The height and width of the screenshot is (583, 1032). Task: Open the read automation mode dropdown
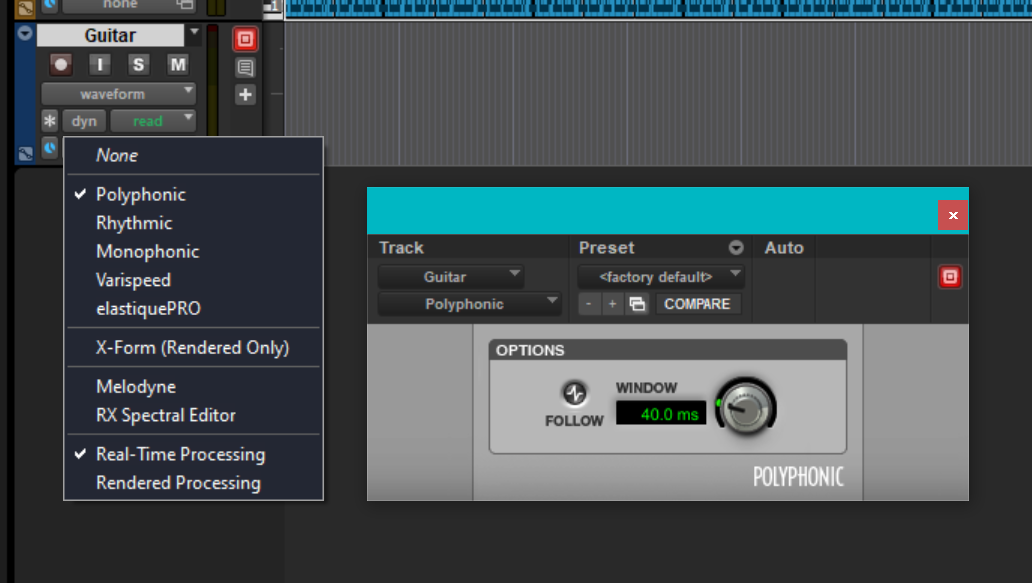153,121
